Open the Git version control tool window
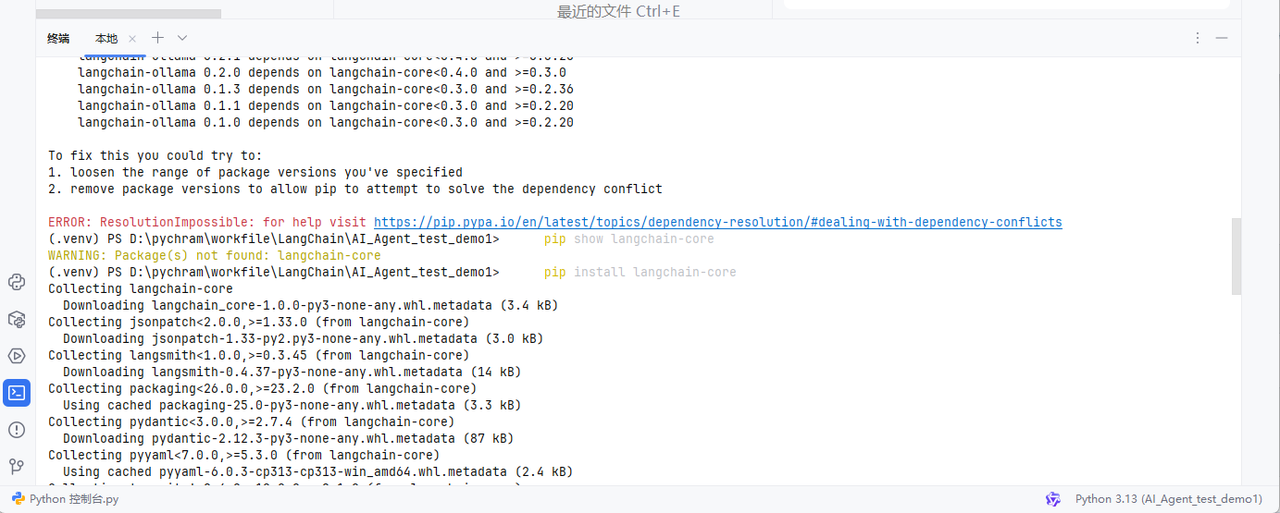1280x513 pixels. pyautogui.click(x=16, y=466)
